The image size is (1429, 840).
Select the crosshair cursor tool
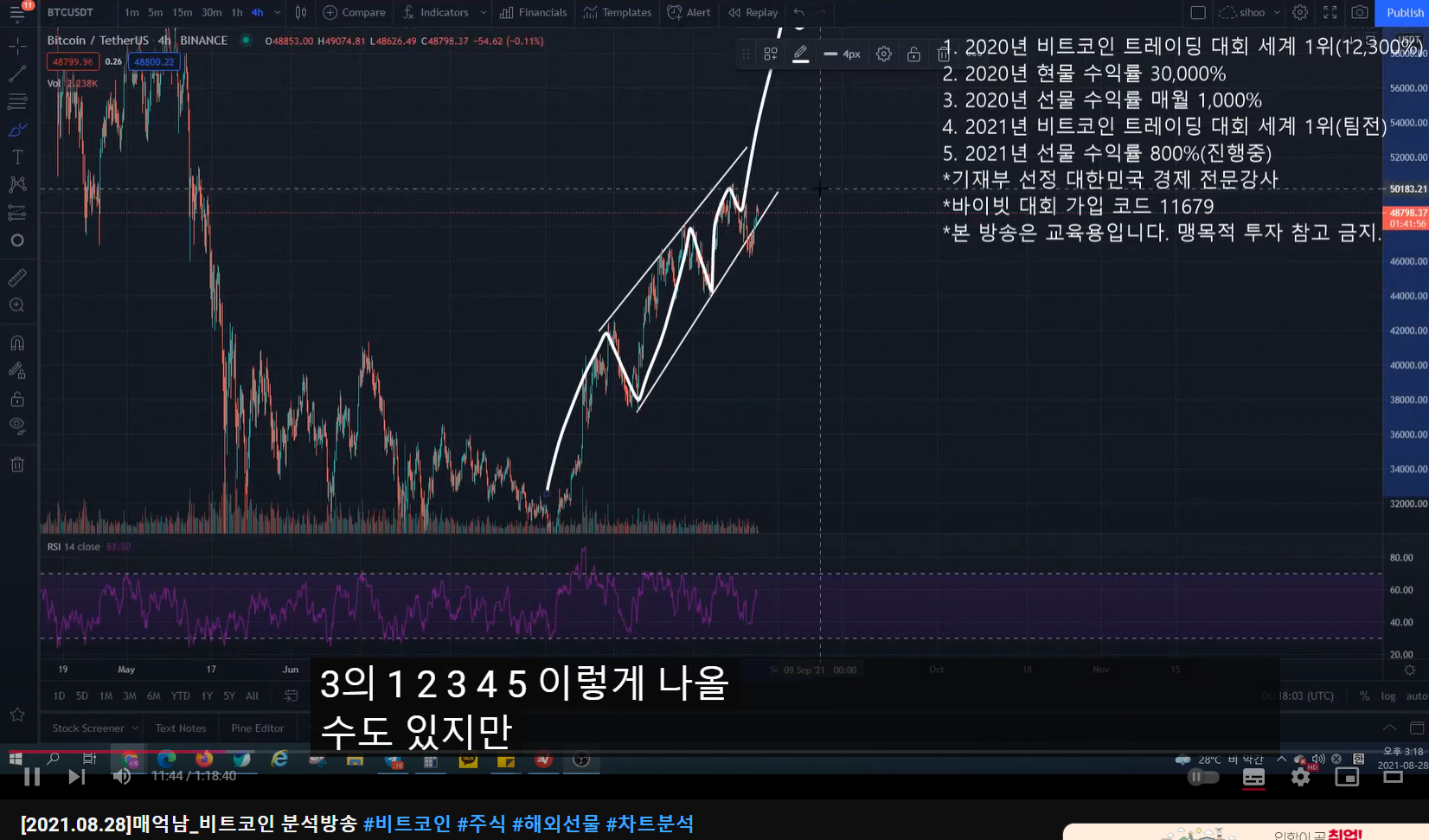tap(17, 46)
